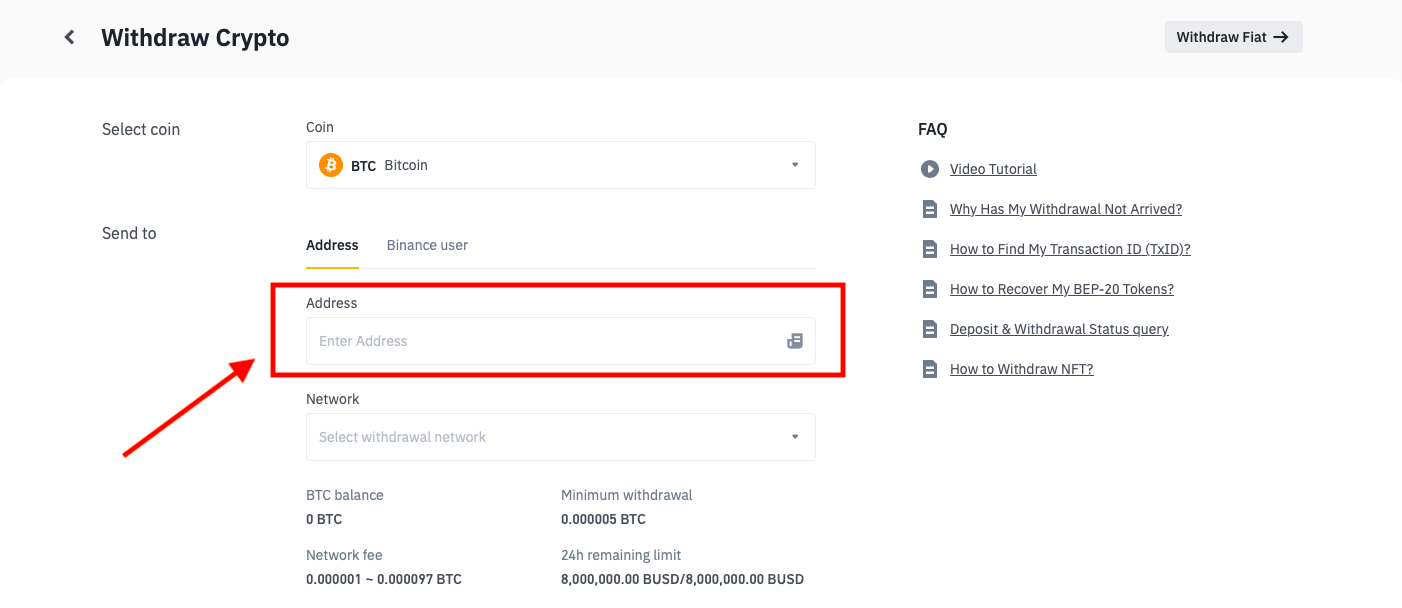Click the BEP-20 Tokens article icon
The image size is (1402, 608).
click(930, 288)
